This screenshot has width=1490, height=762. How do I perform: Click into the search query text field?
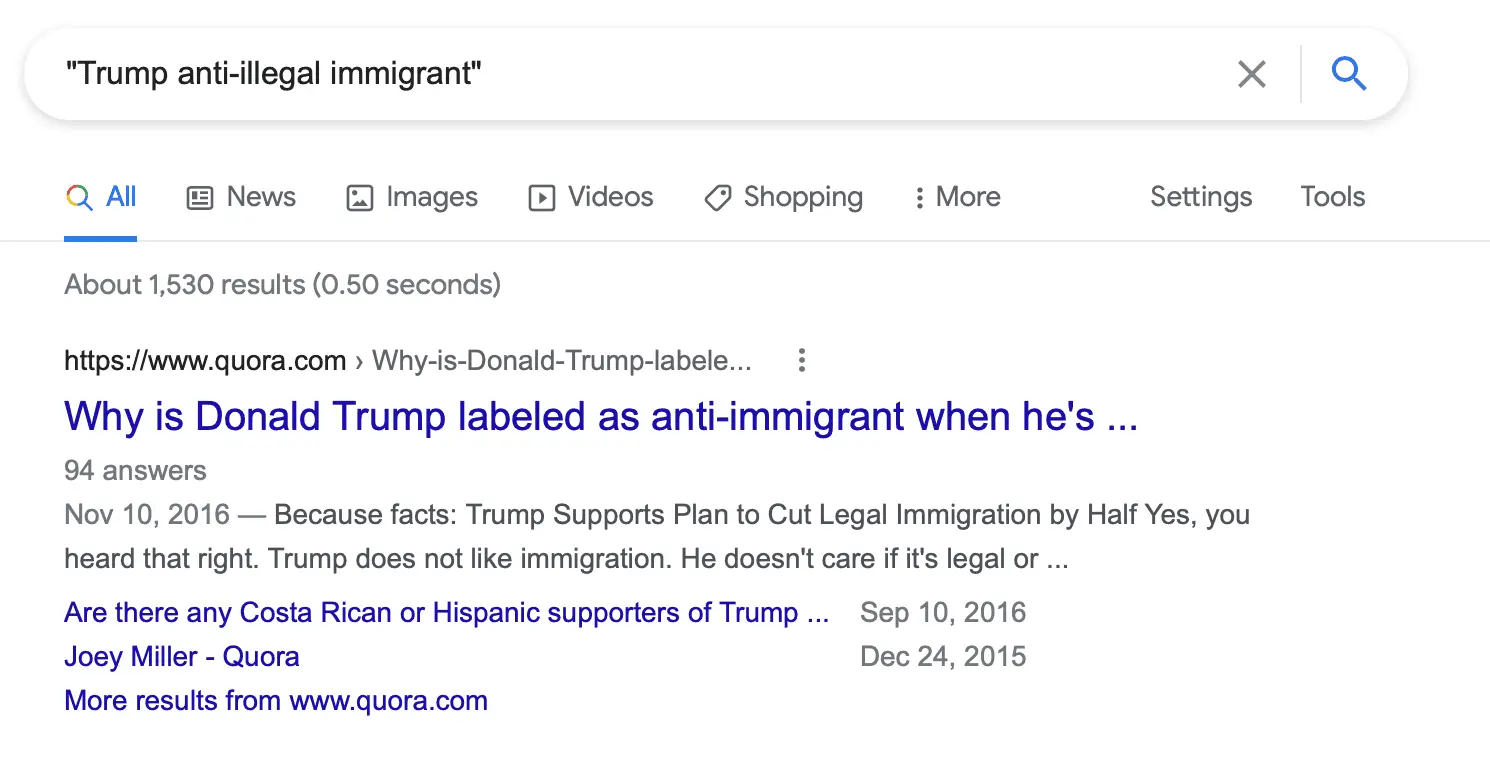[640, 74]
